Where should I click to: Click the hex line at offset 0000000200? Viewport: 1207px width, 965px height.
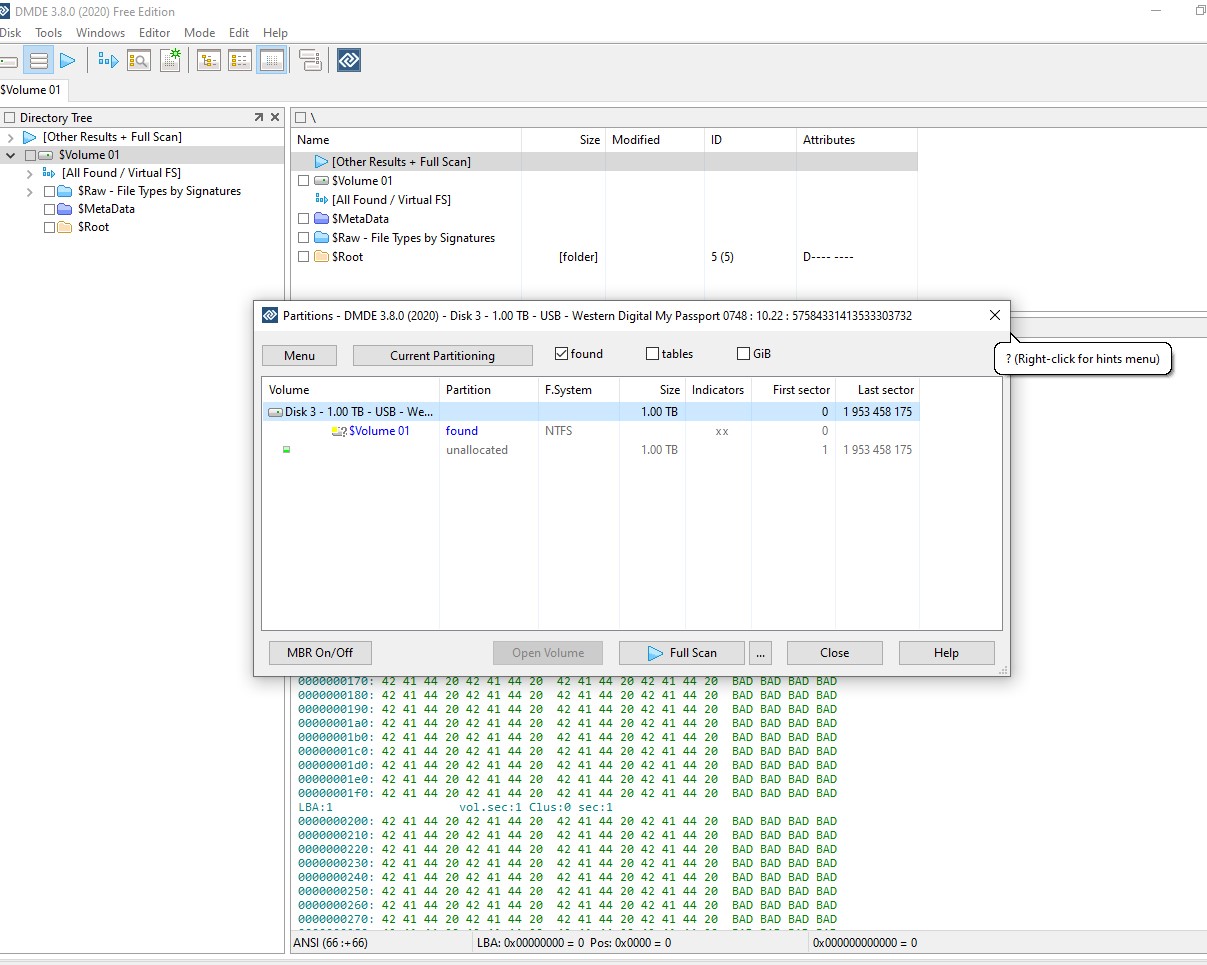point(567,821)
